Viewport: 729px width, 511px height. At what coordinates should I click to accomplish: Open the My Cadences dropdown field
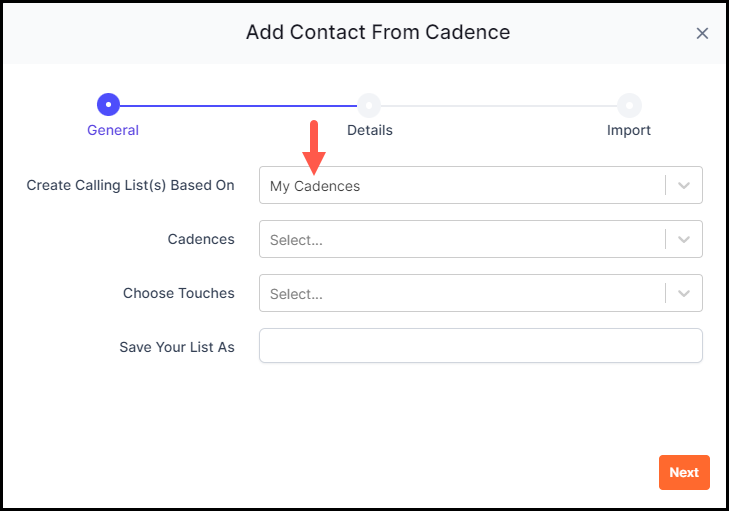481,185
